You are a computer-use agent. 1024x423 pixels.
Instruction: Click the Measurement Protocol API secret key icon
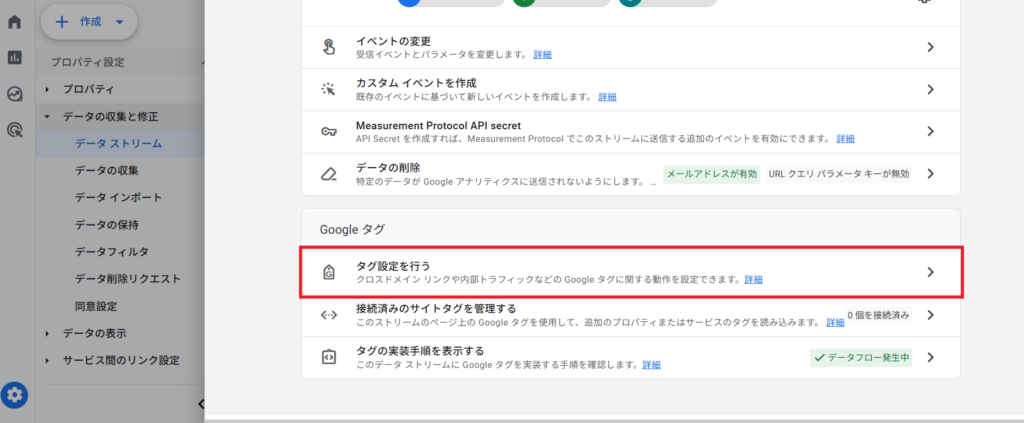329,131
